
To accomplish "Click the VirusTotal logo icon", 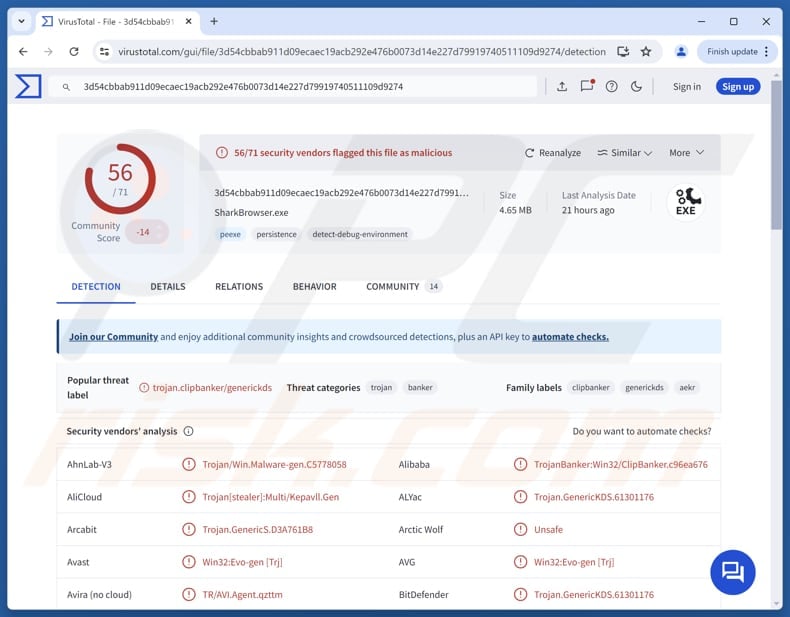I will tap(28, 87).
